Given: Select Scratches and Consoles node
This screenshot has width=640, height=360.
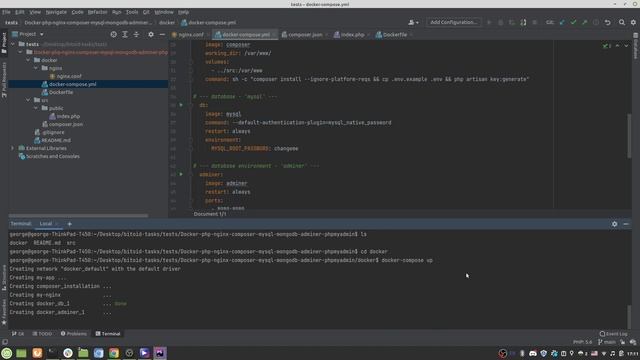Looking at the screenshot, I should [x=49, y=156].
